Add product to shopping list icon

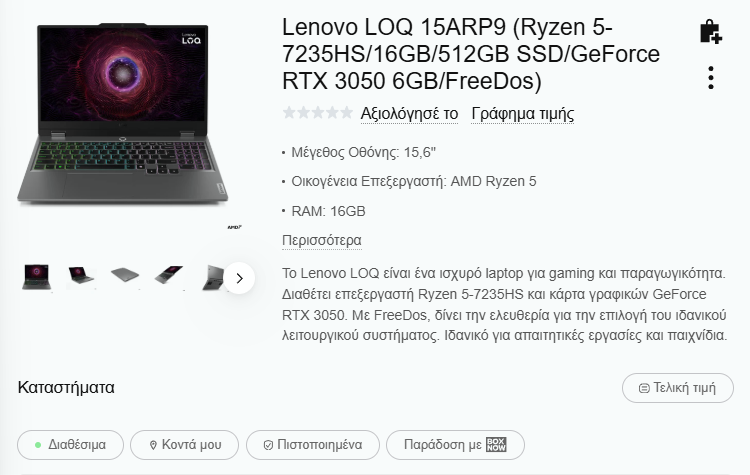pyautogui.click(x=710, y=33)
